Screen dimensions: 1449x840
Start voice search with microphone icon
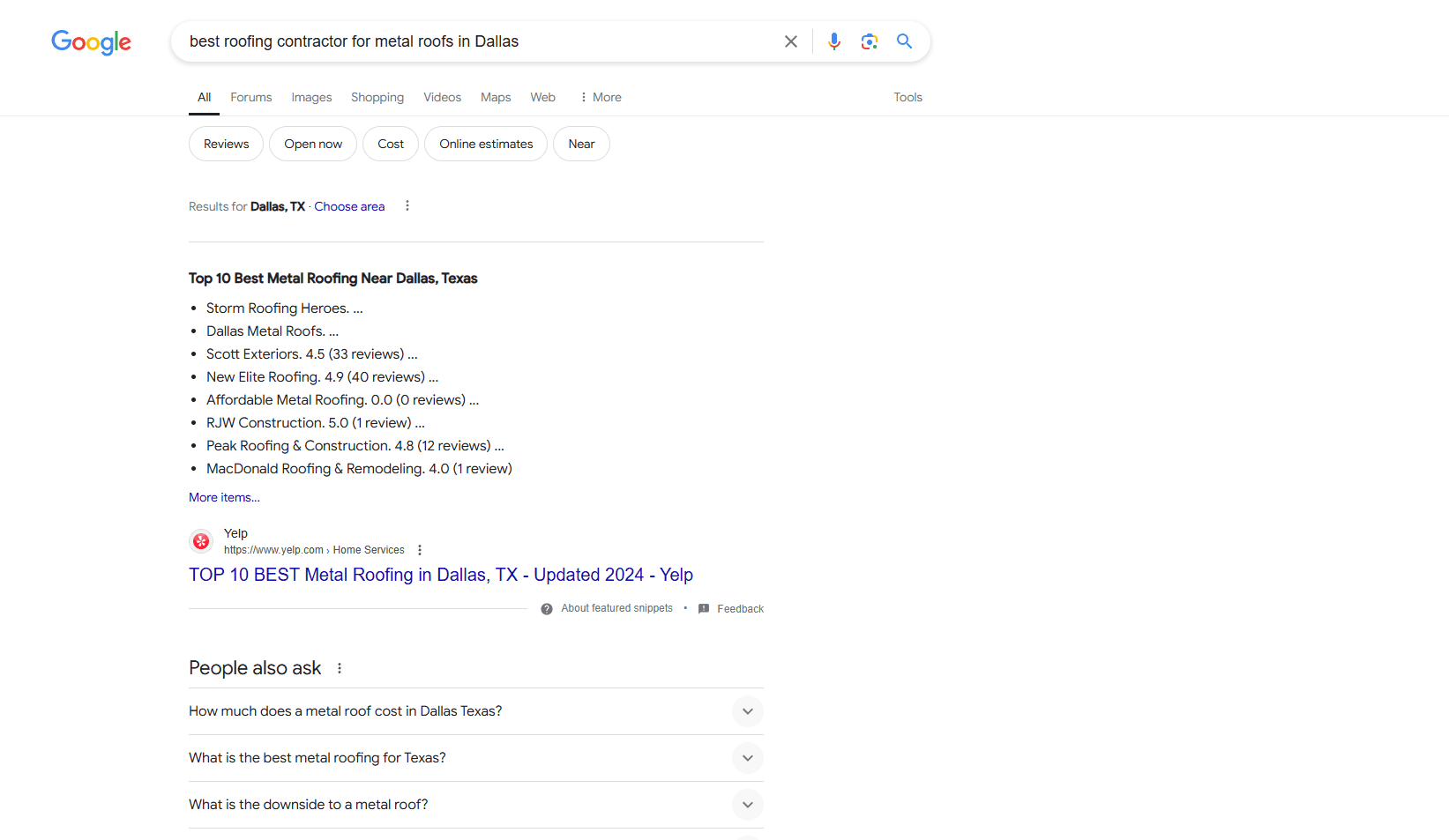click(834, 41)
